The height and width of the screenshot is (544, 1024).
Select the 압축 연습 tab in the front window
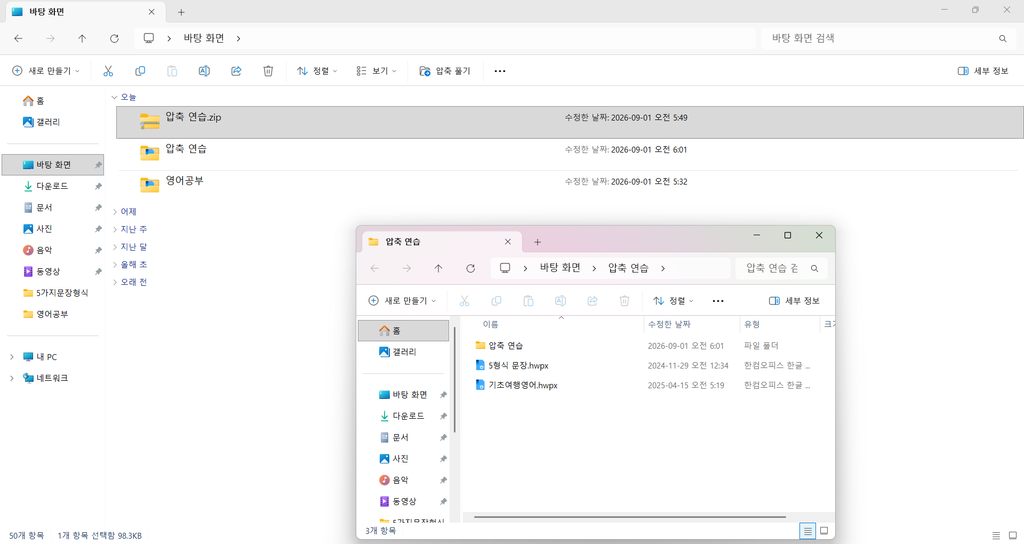[x=441, y=242]
